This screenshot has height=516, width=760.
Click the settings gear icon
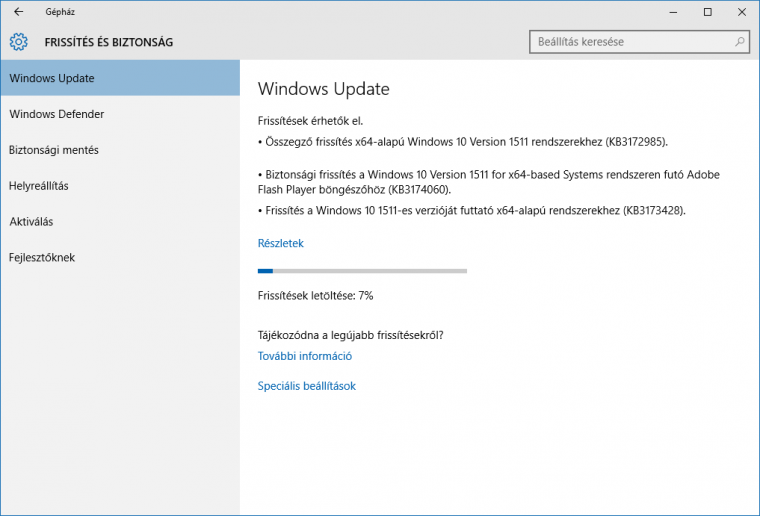18,42
